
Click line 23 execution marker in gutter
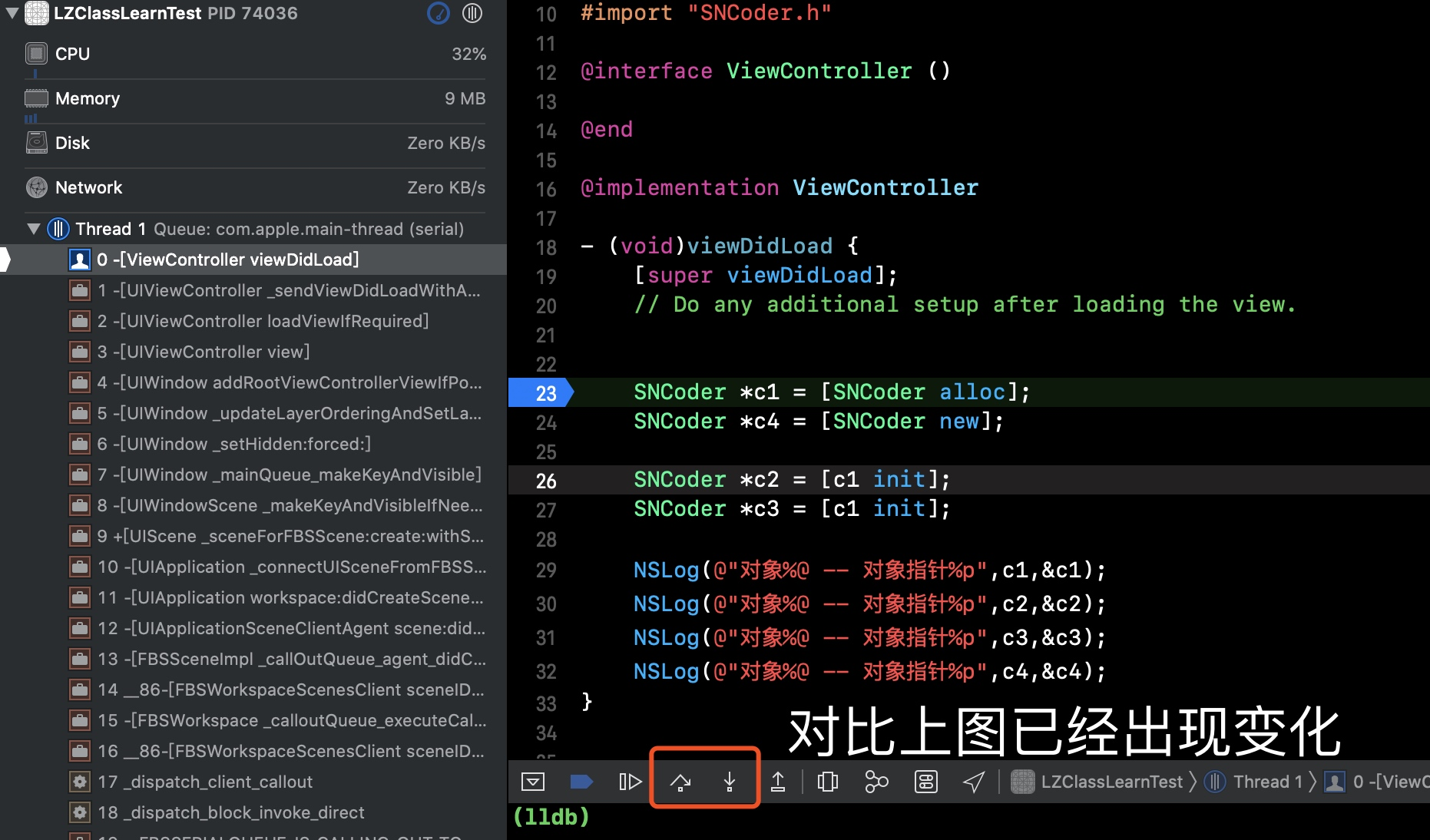click(x=541, y=393)
